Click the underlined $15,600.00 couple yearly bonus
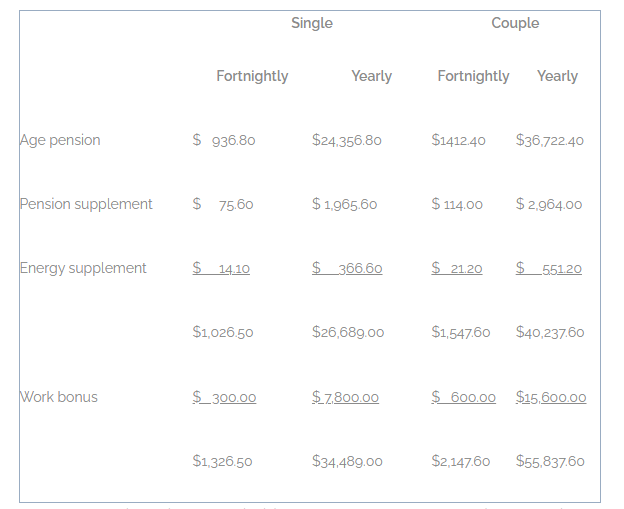 click(551, 398)
